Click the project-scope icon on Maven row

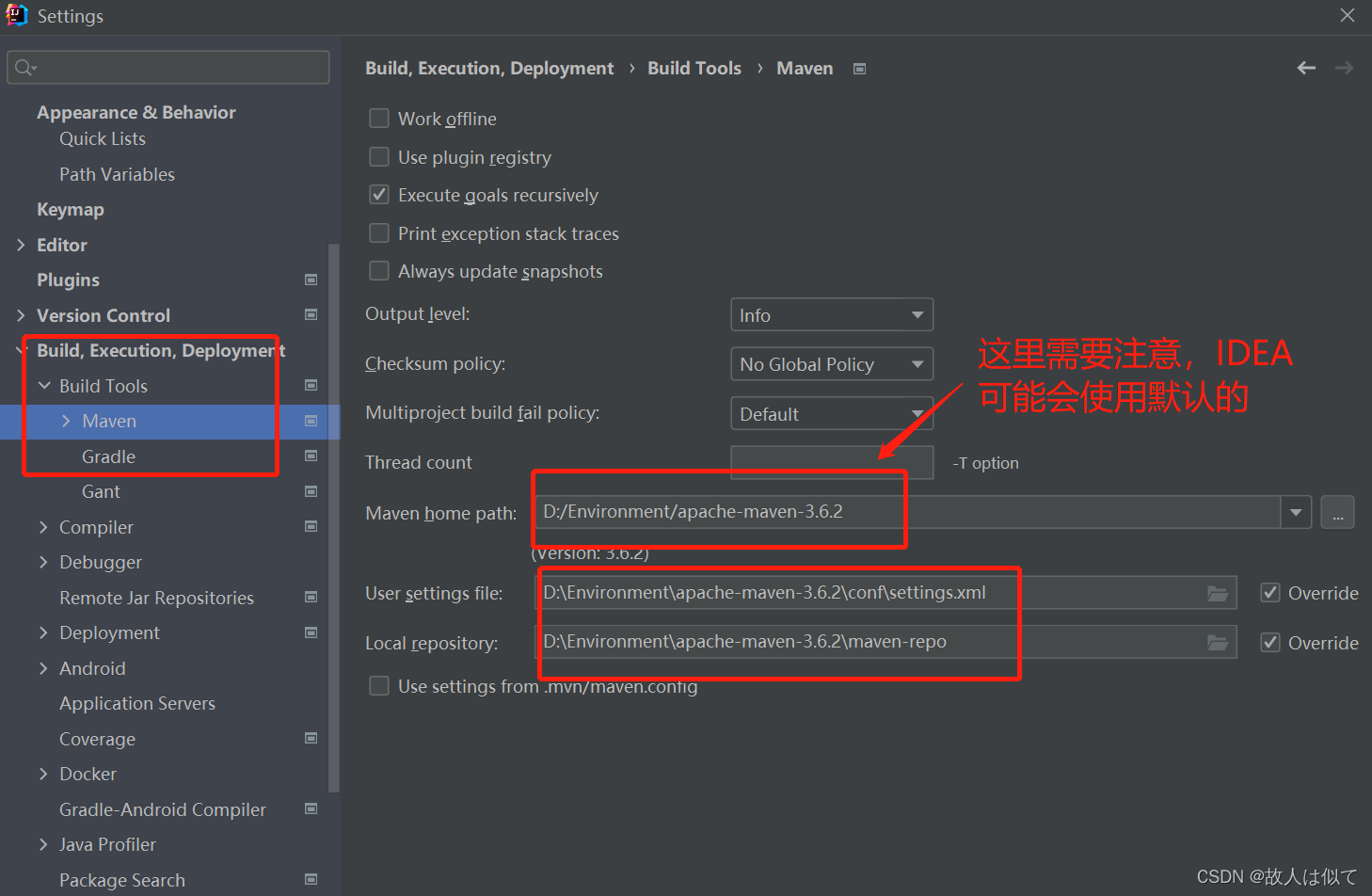click(311, 421)
